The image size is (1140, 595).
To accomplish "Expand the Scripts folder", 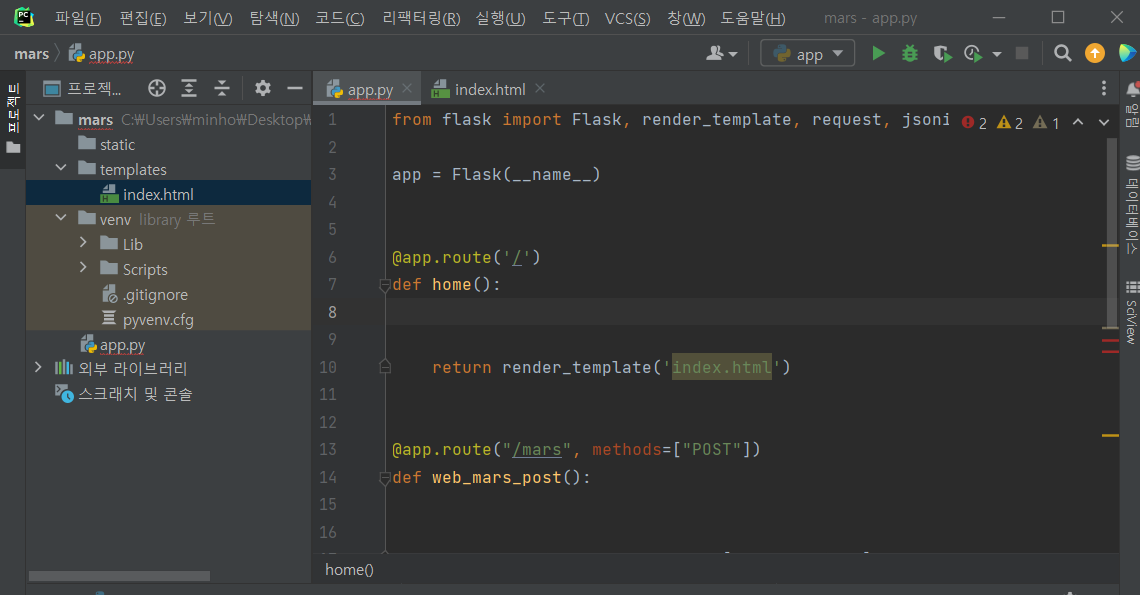I will point(84,268).
